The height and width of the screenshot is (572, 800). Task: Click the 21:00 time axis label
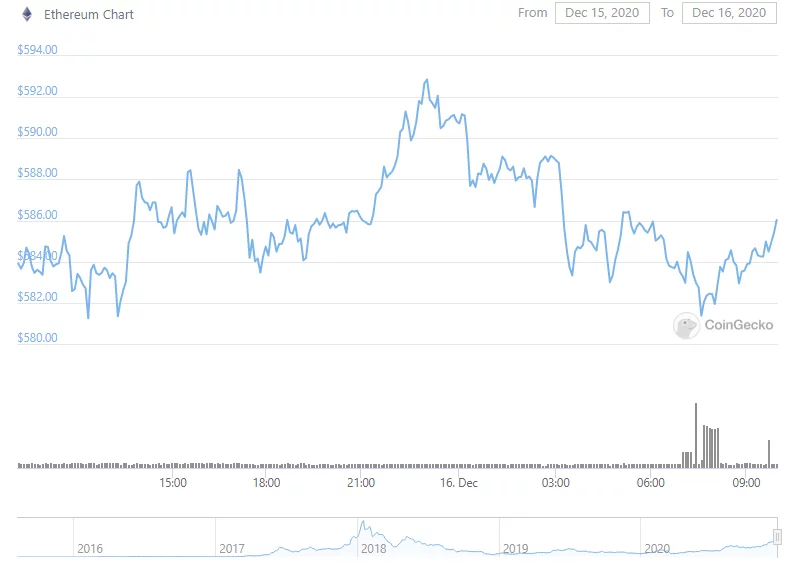click(x=361, y=483)
